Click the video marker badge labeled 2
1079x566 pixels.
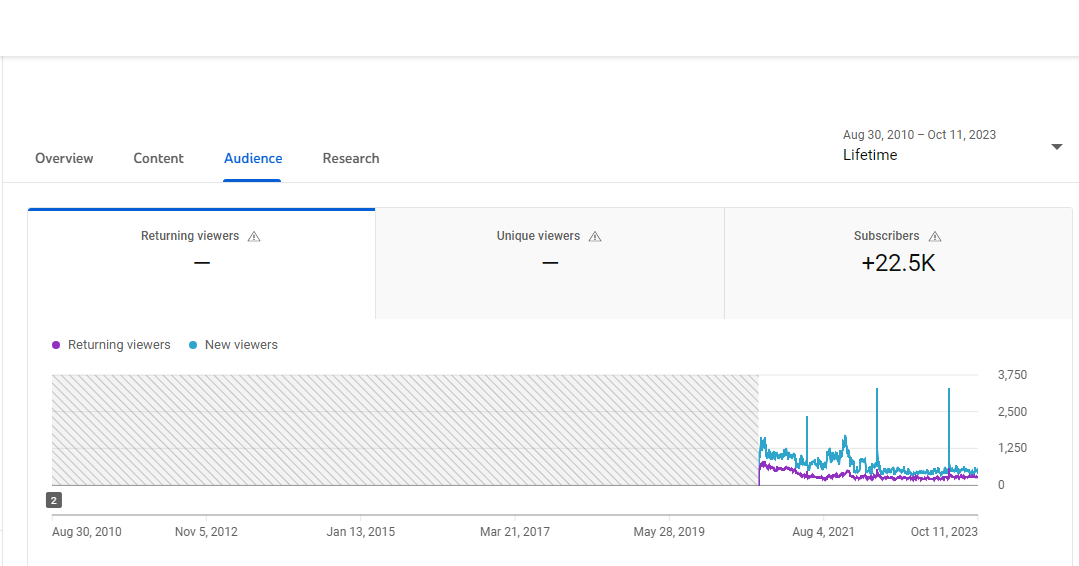[x=54, y=500]
